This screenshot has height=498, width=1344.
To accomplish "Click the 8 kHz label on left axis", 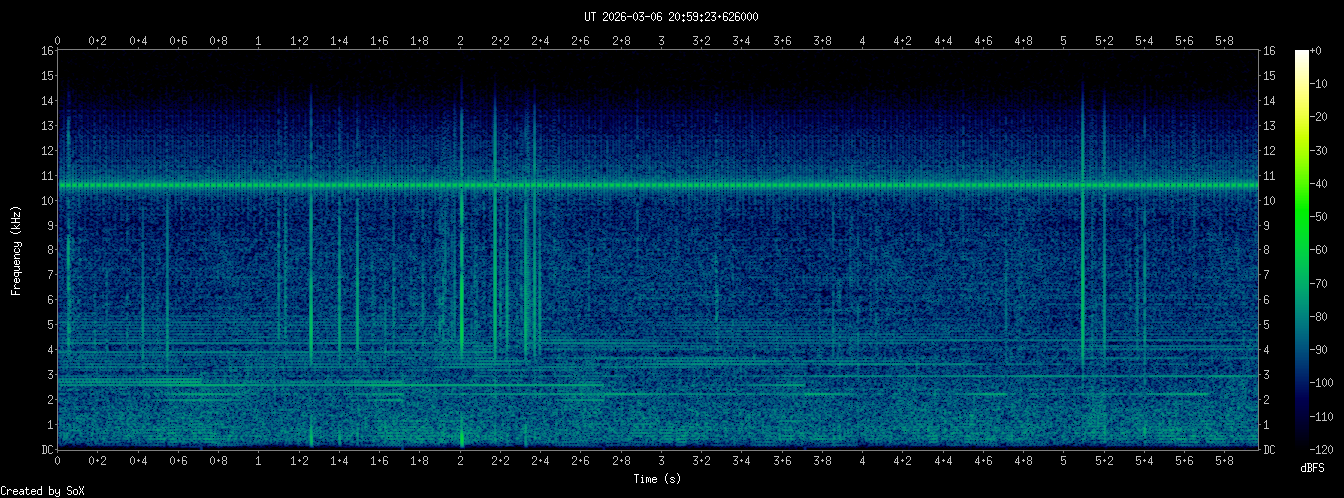I will (49, 250).
